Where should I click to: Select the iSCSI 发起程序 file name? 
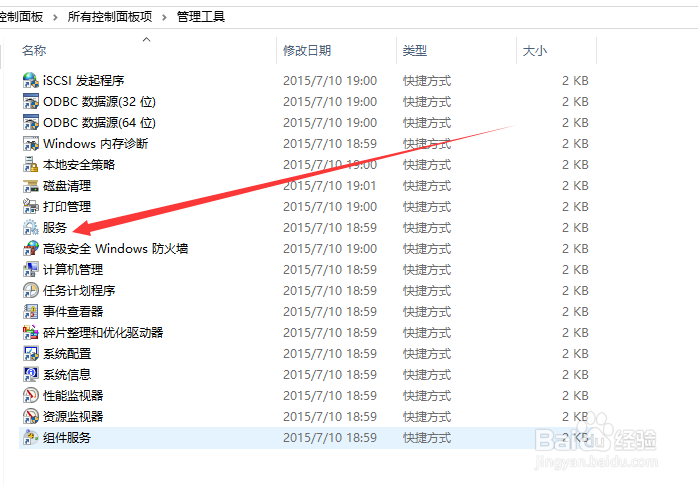click(x=84, y=81)
